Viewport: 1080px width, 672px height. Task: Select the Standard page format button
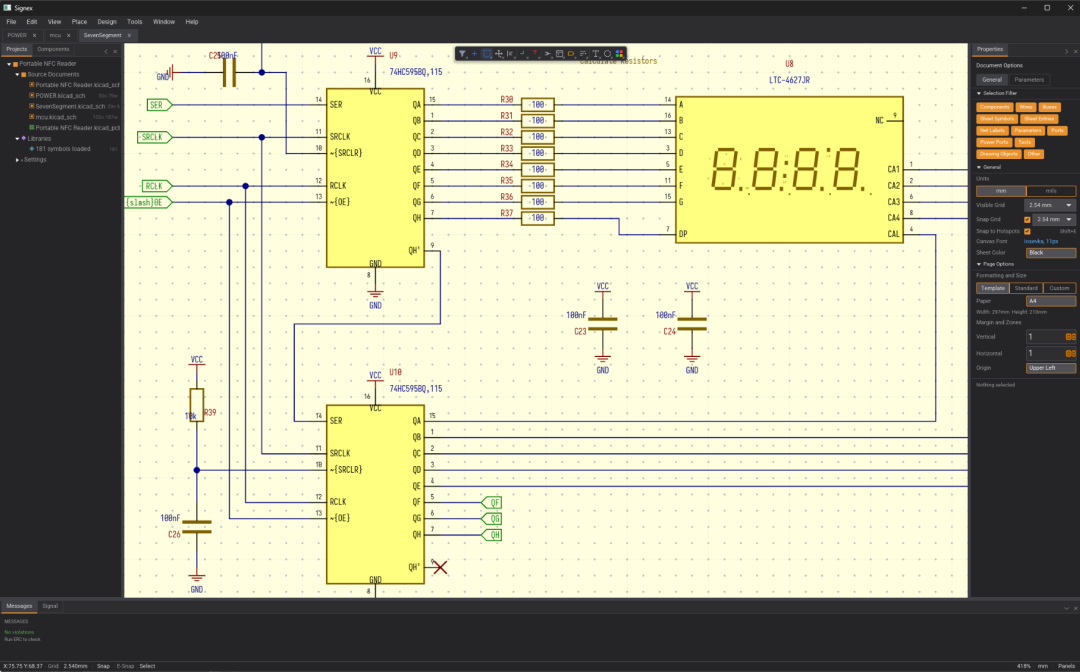pyautogui.click(x=1026, y=288)
